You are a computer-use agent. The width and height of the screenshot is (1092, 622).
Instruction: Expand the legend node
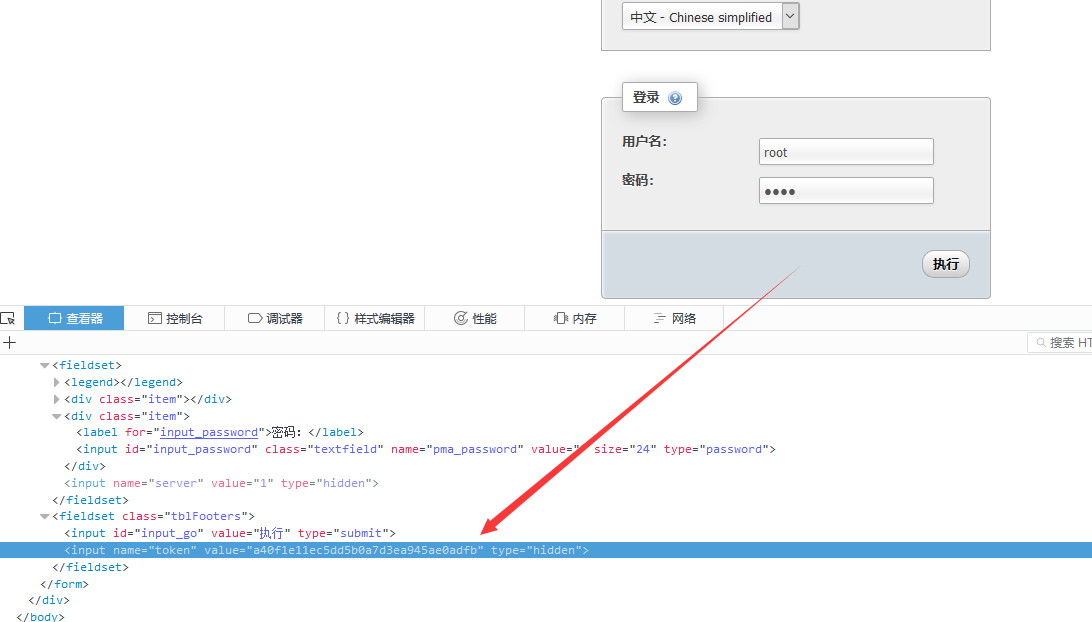tap(56, 382)
